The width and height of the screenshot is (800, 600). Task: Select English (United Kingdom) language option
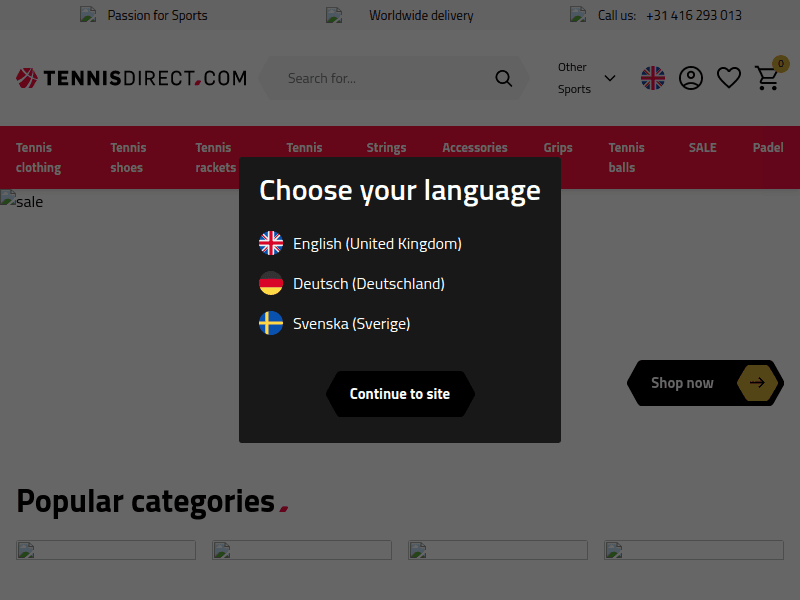(377, 243)
